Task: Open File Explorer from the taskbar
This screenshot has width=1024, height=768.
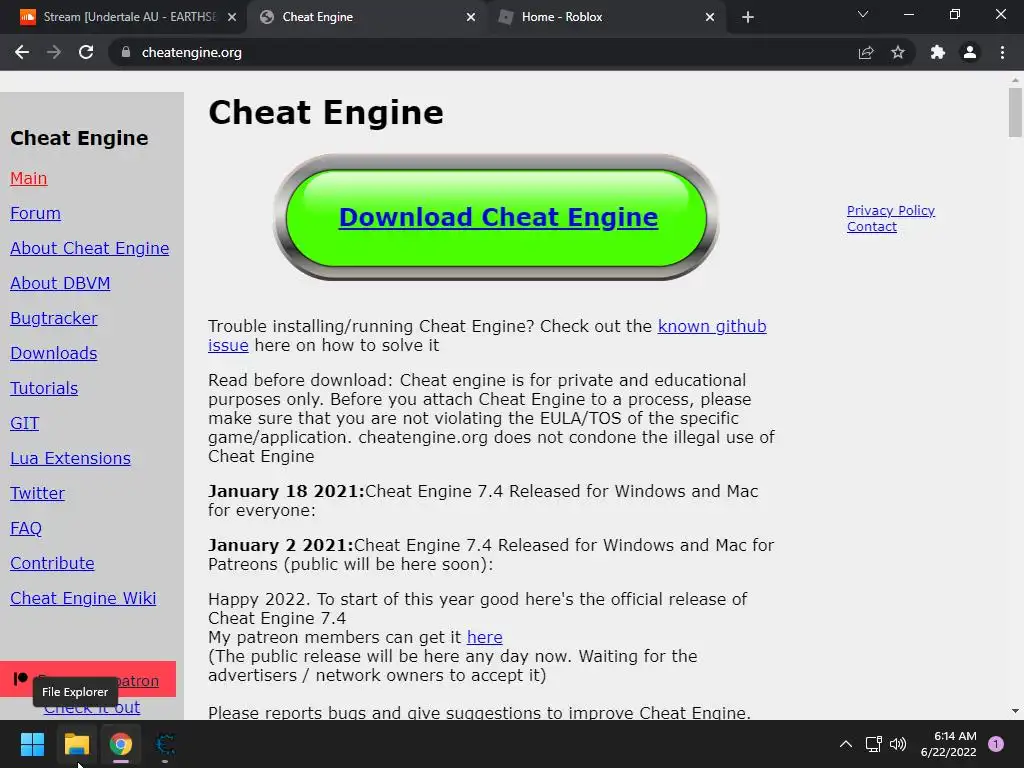Action: 76,744
